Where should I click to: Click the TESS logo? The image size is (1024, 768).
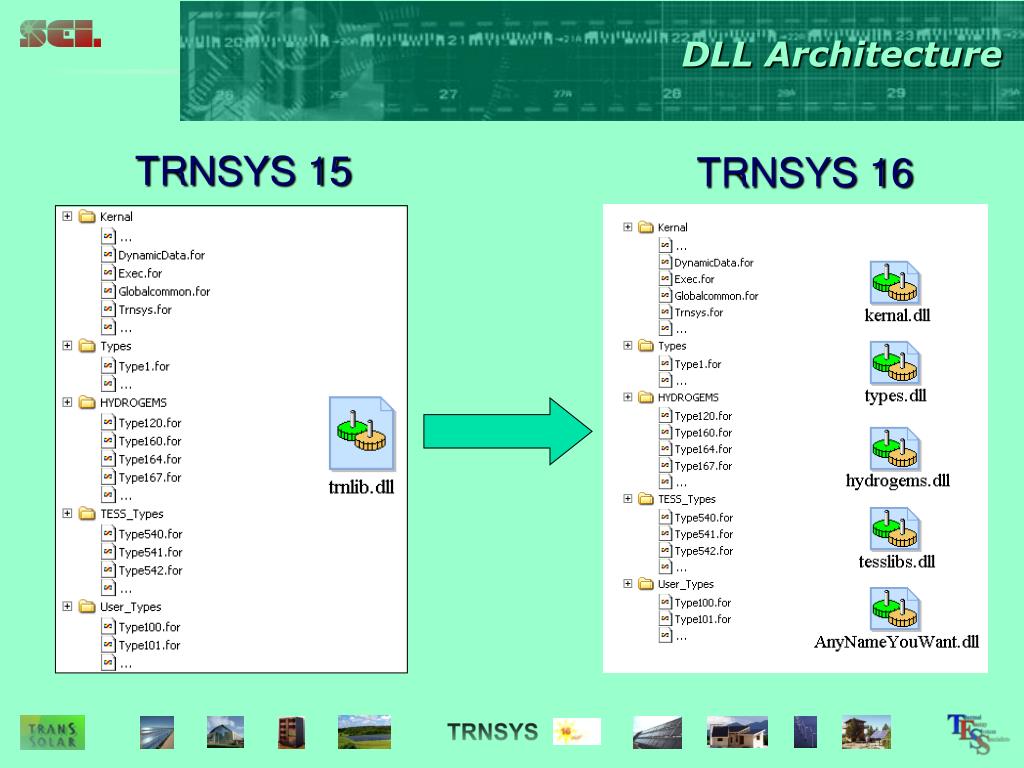click(978, 733)
